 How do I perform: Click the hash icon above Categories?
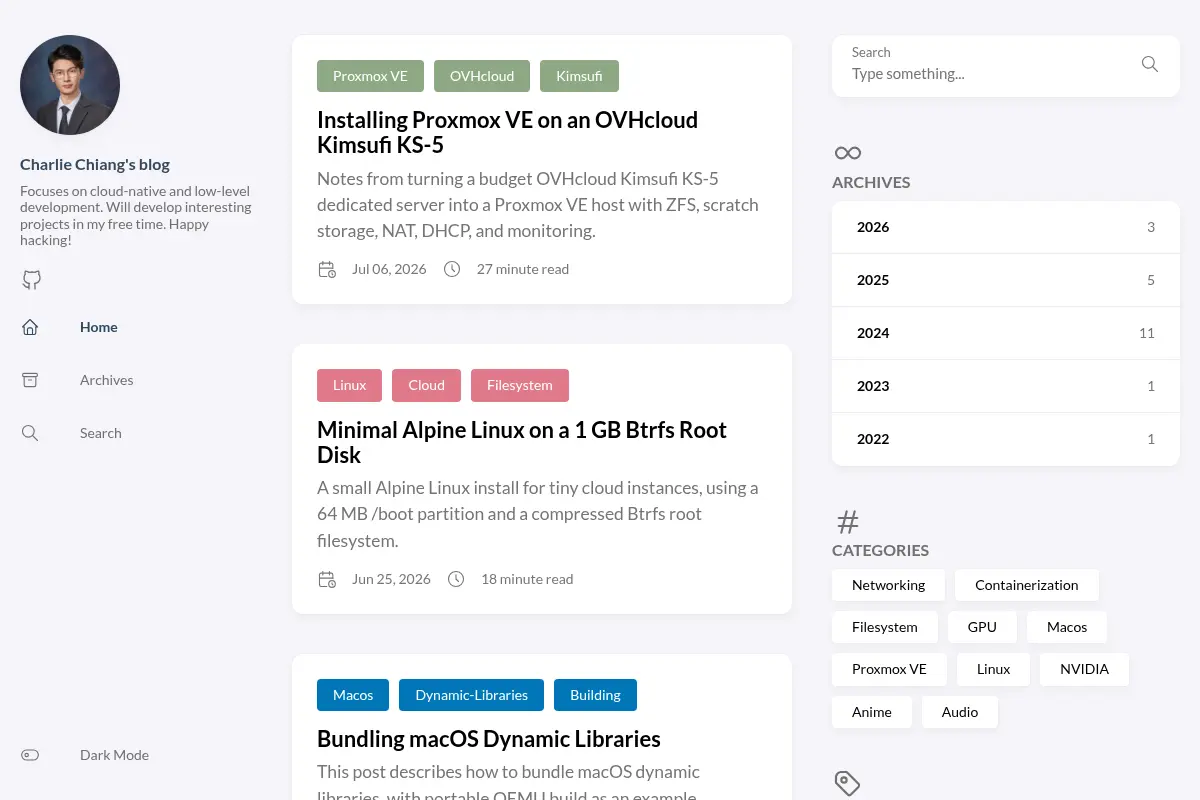(847, 521)
